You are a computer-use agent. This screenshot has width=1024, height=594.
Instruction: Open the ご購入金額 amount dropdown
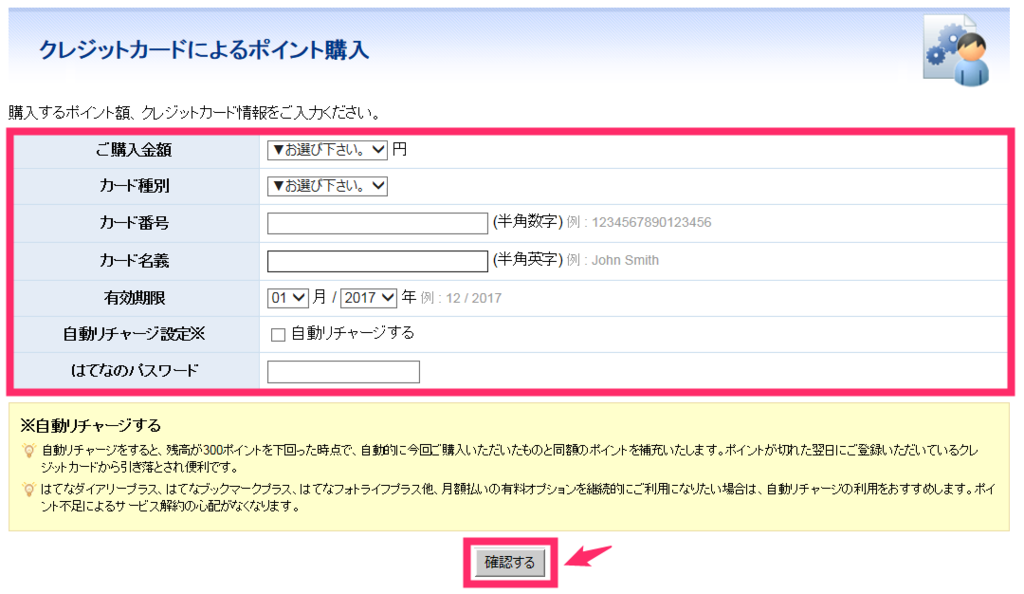tap(327, 150)
